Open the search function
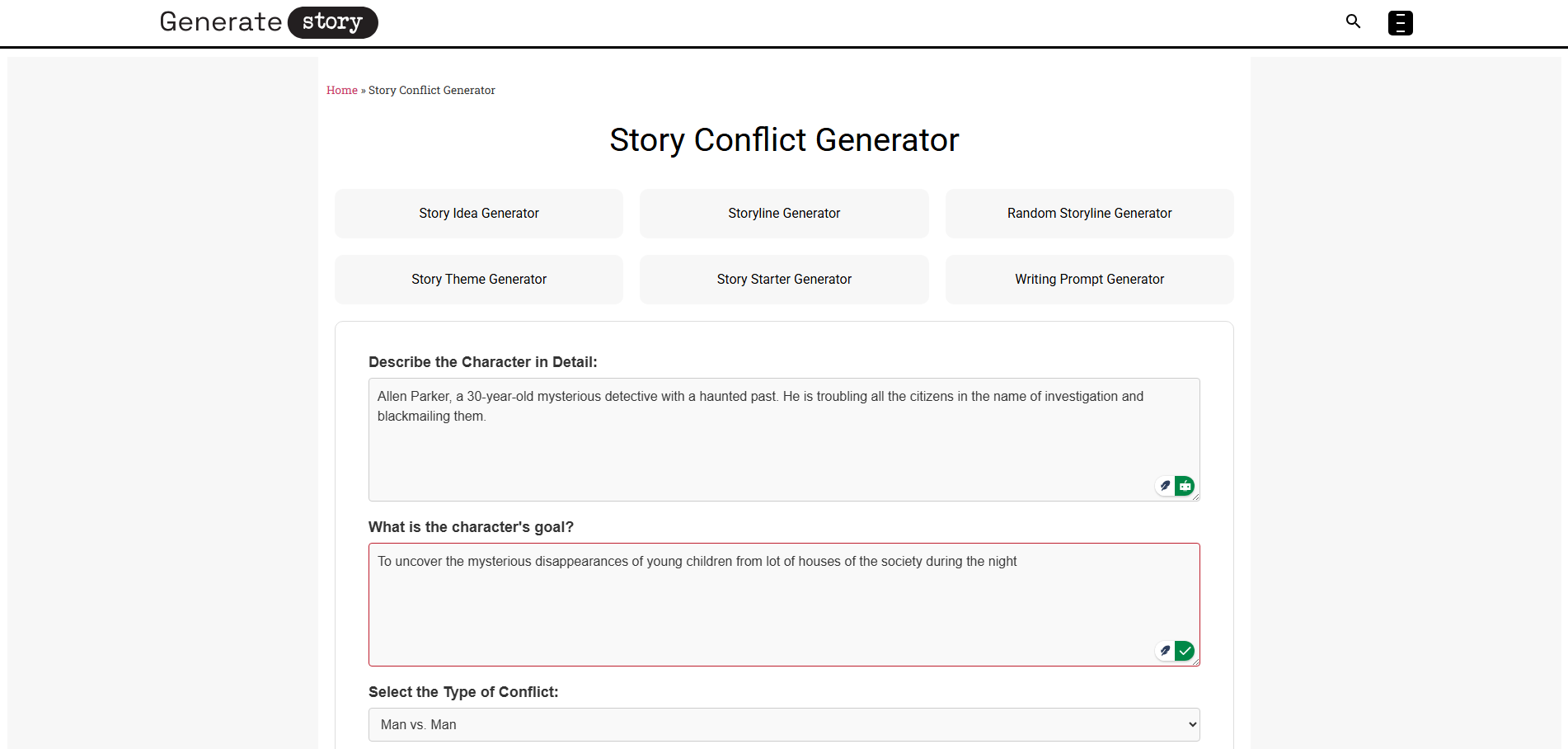Image resolution: width=1568 pixels, height=749 pixels. coord(1353,21)
